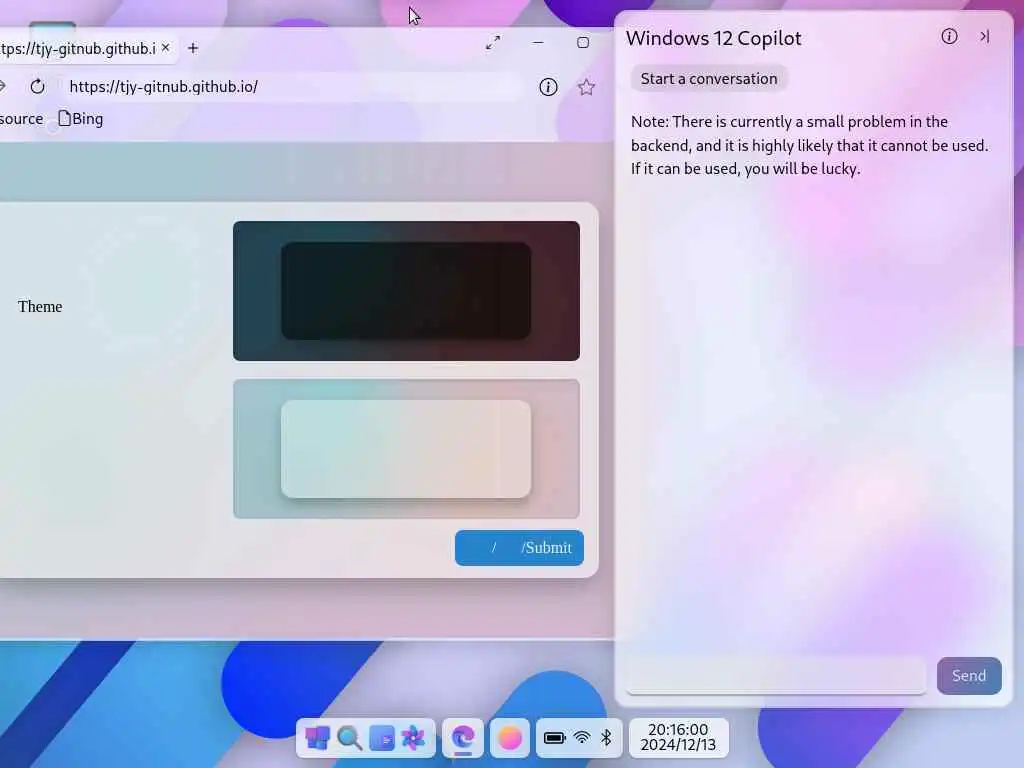
Task: Collapse the Copilot side panel
Action: click(x=985, y=37)
